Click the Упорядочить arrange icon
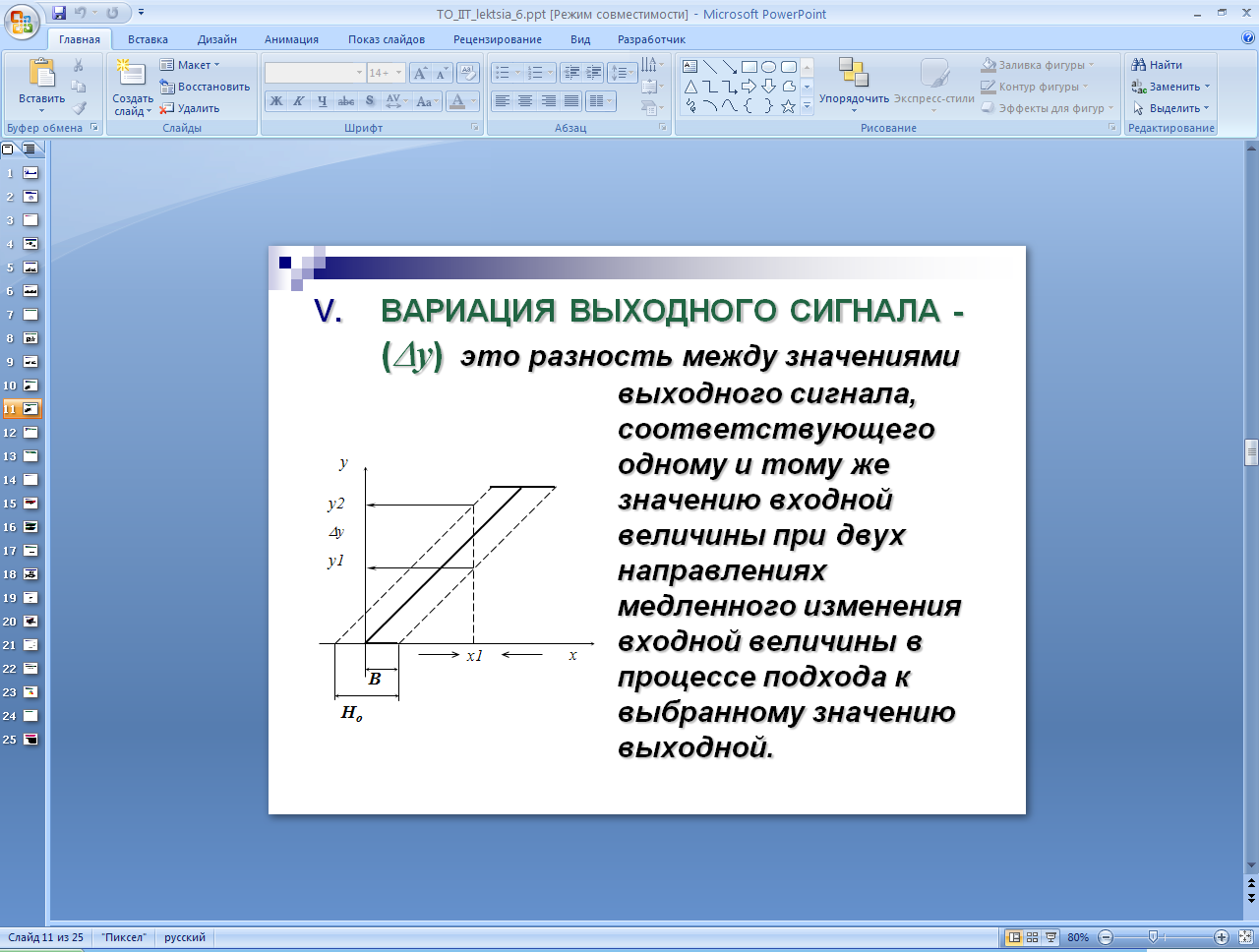 coord(853,73)
